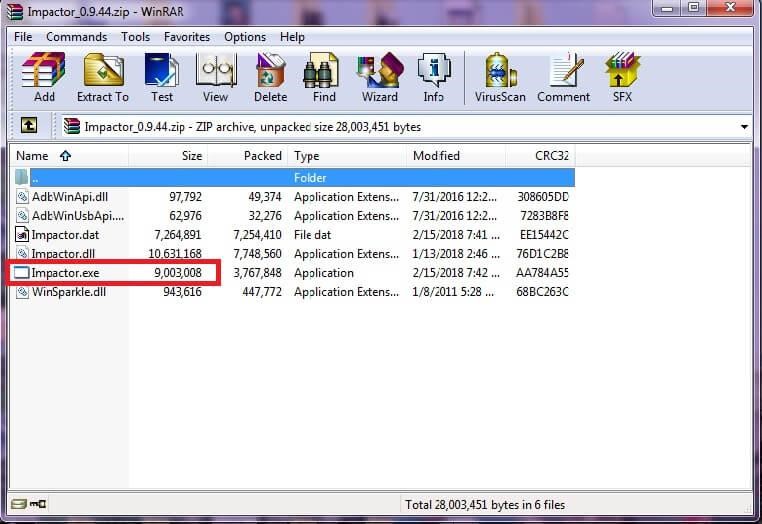Click CRC32 value 308605DD

click(x=543, y=197)
